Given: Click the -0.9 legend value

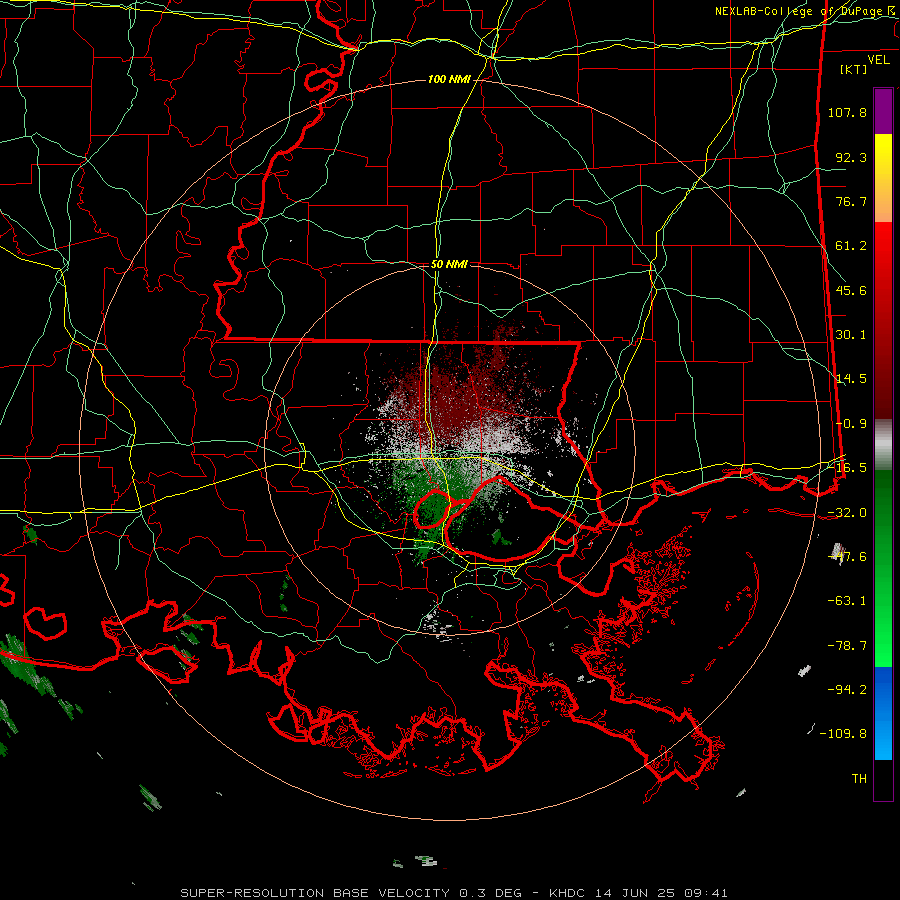Looking at the screenshot, I should (x=851, y=424).
